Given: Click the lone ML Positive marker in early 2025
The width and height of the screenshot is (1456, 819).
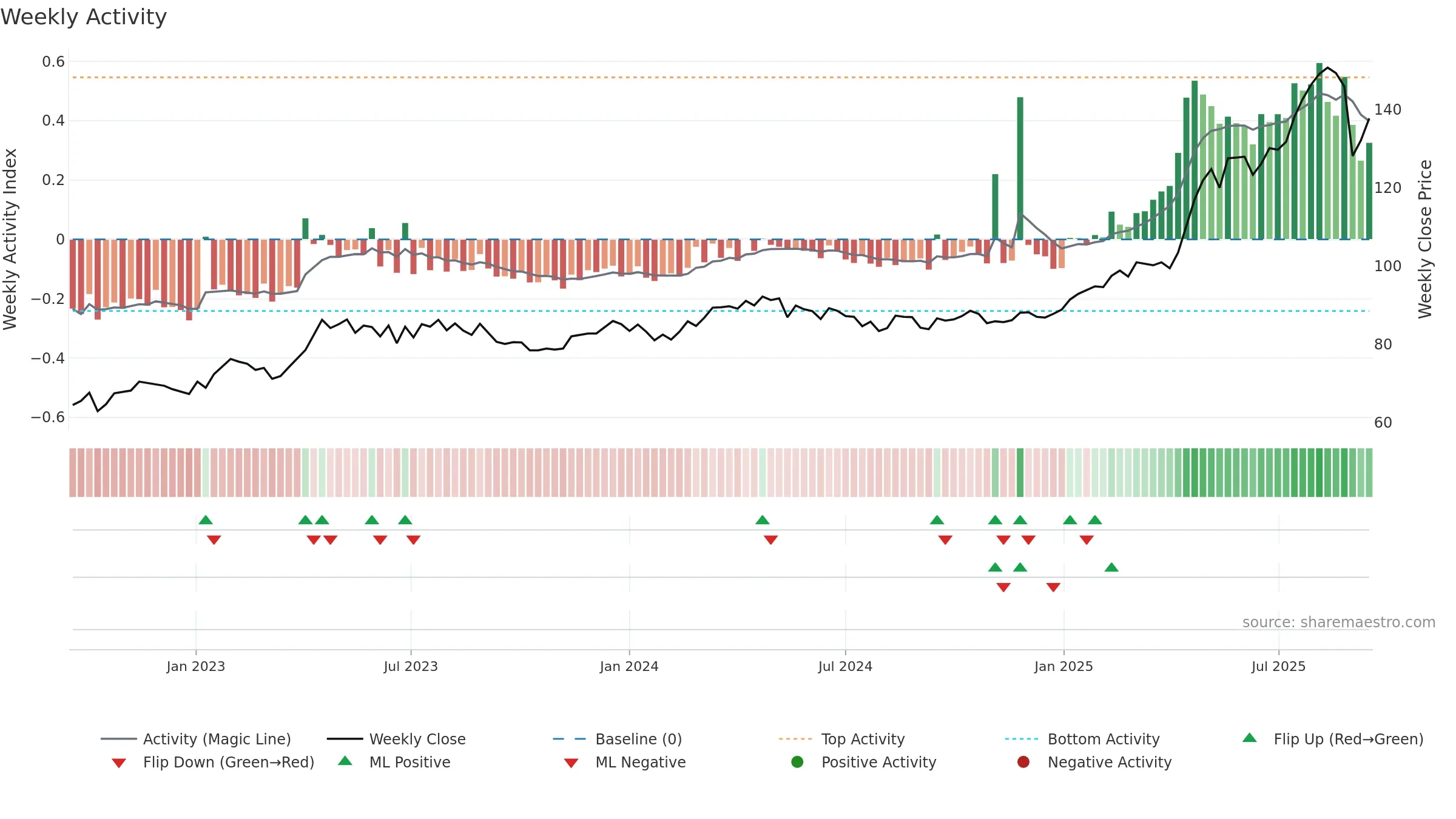Looking at the screenshot, I should [x=1111, y=567].
